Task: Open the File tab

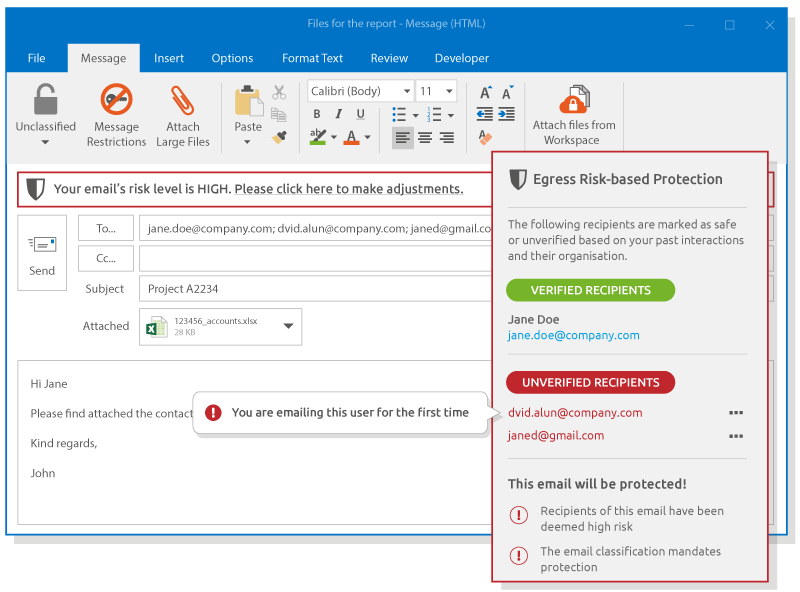Action: click(36, 58)
